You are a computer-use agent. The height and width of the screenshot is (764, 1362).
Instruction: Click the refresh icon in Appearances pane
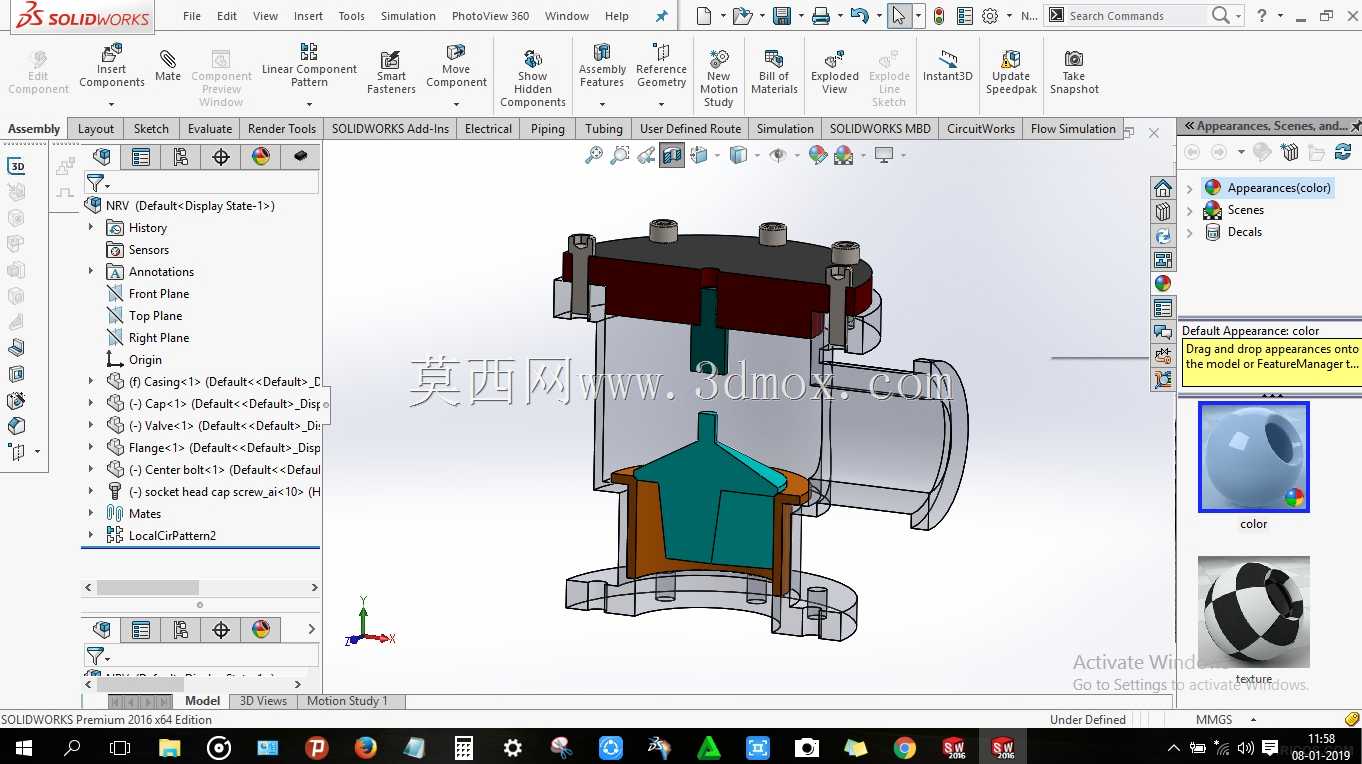click(x=1343, y=152)
